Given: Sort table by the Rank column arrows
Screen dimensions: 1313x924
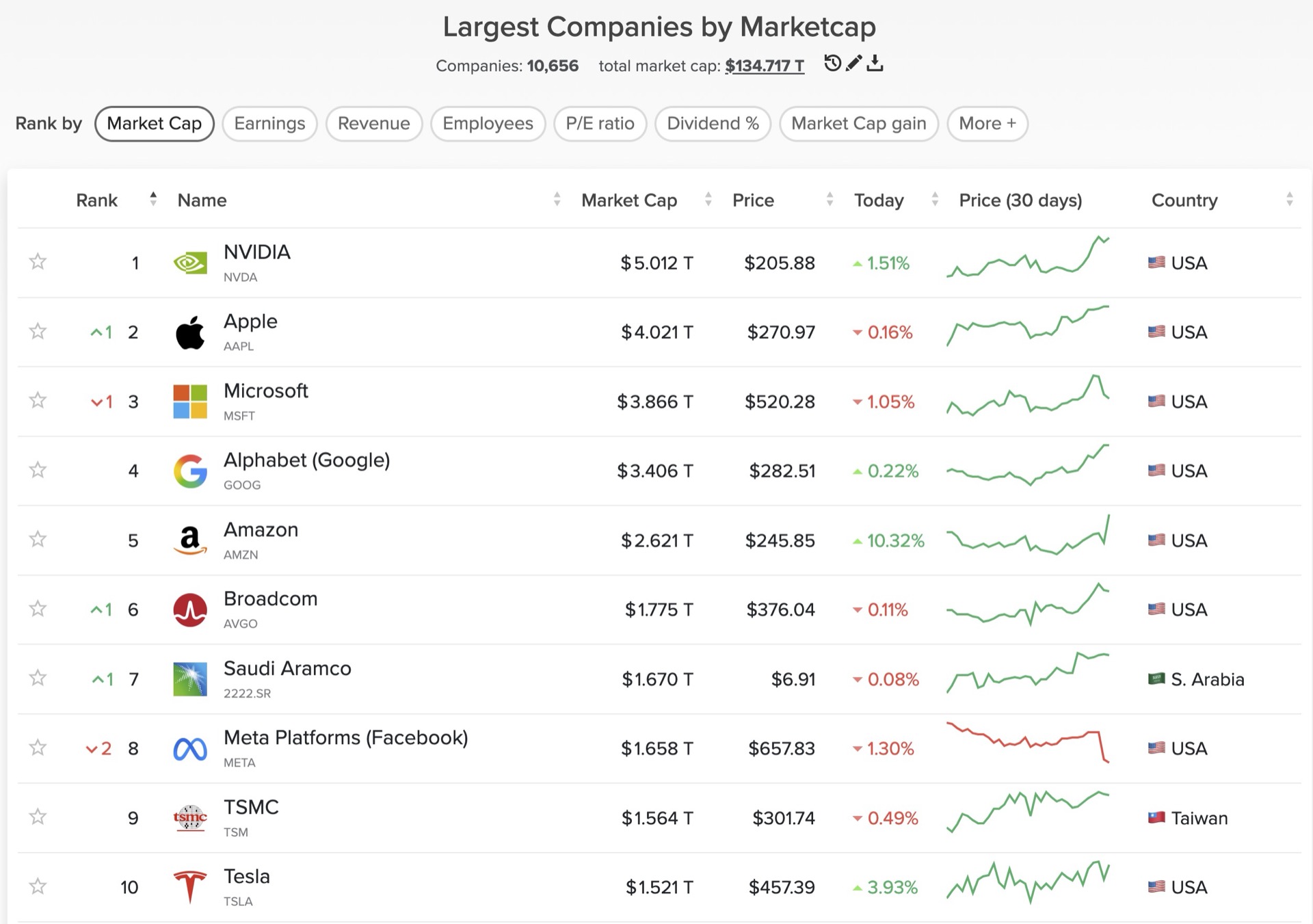Looking at the screenshot, I should pyautogui.click(x=153, y=200).
